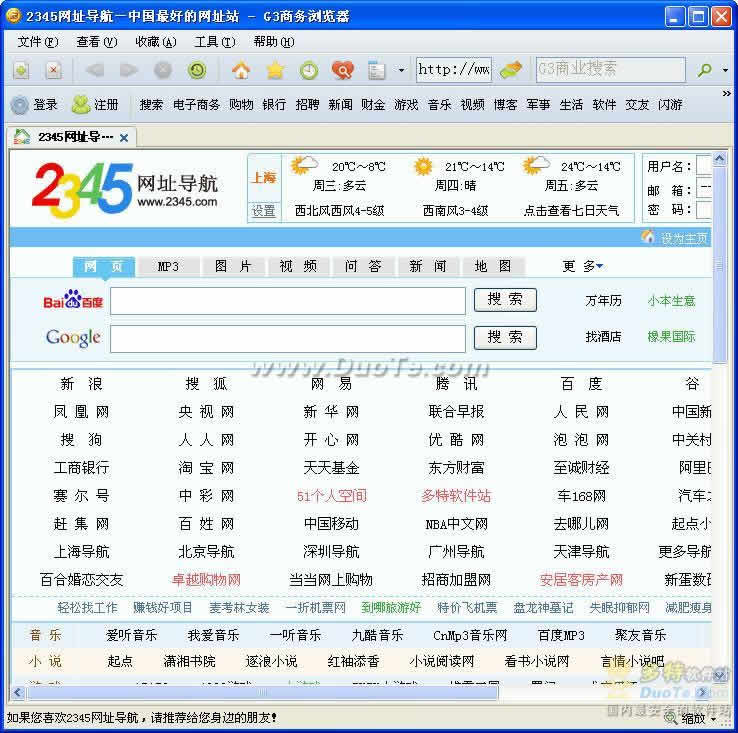Click the green refresh icon
Image resolution: width=738 pixels, height=733 pixels.
[197, 70]
